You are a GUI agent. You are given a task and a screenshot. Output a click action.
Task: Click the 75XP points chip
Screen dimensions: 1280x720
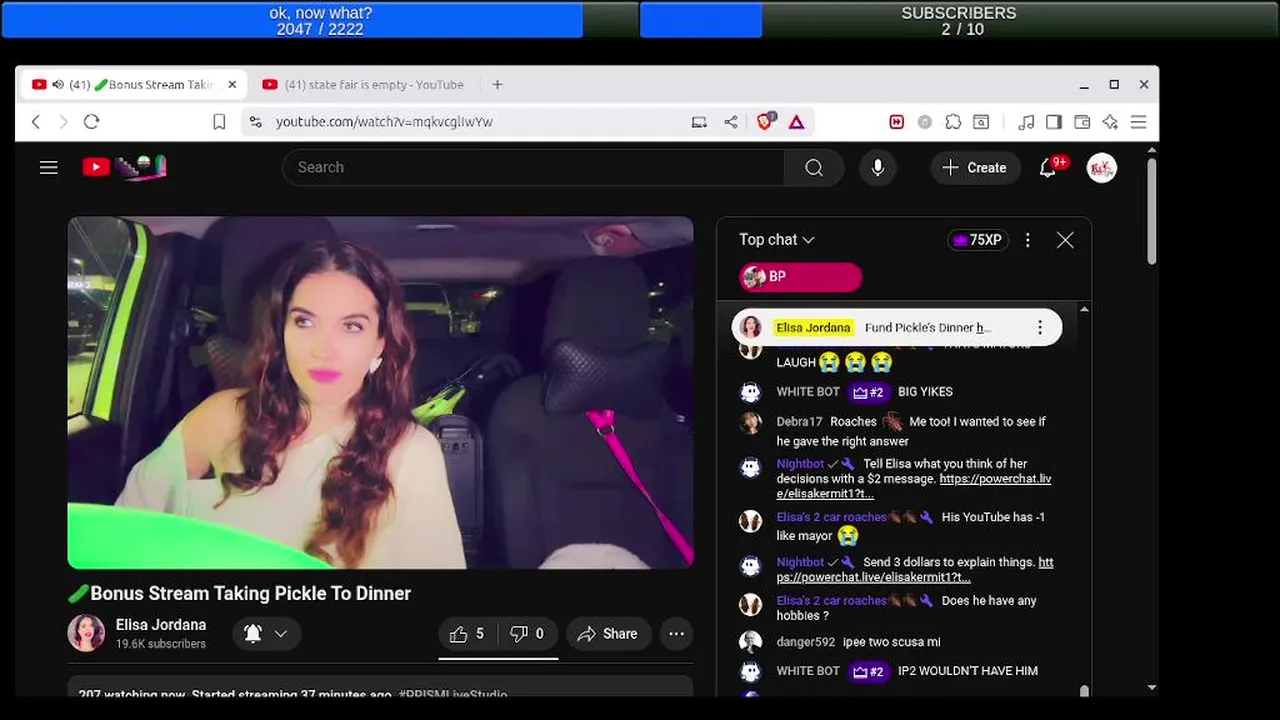click(977, 240)
